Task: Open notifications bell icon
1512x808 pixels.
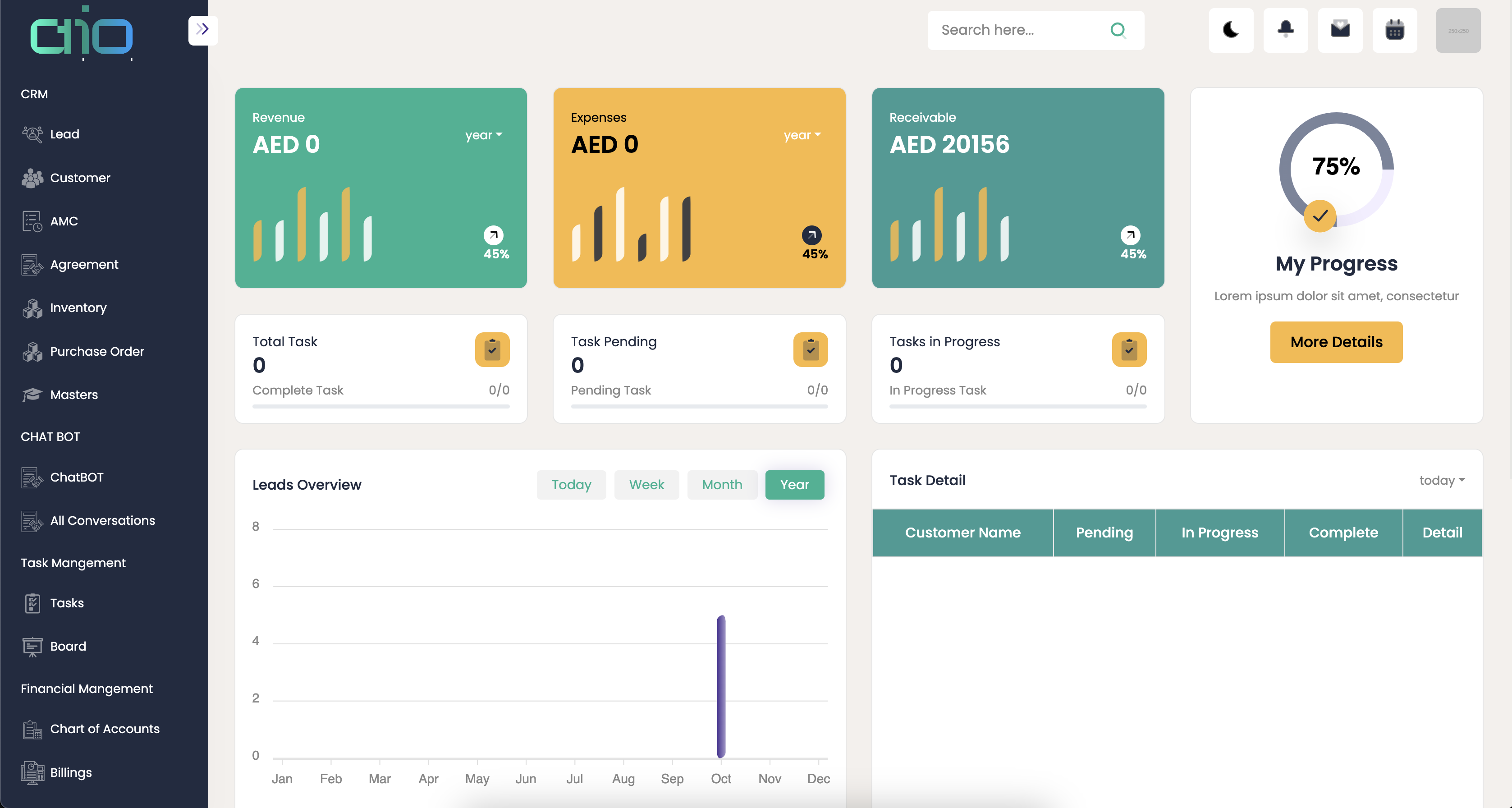Action: tap(1285, 30)
